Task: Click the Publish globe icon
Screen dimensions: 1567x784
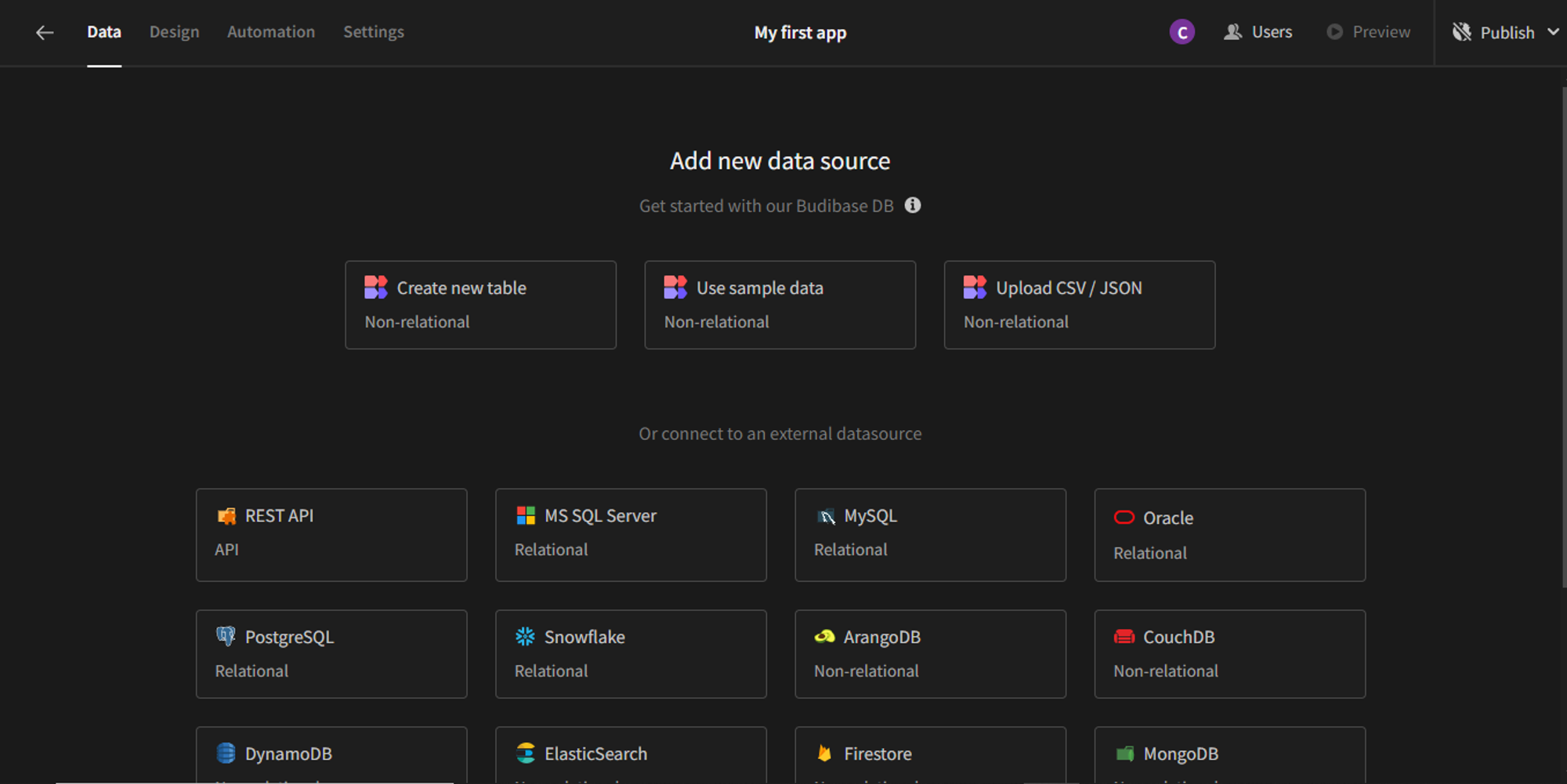Action: coord(1461,32)
